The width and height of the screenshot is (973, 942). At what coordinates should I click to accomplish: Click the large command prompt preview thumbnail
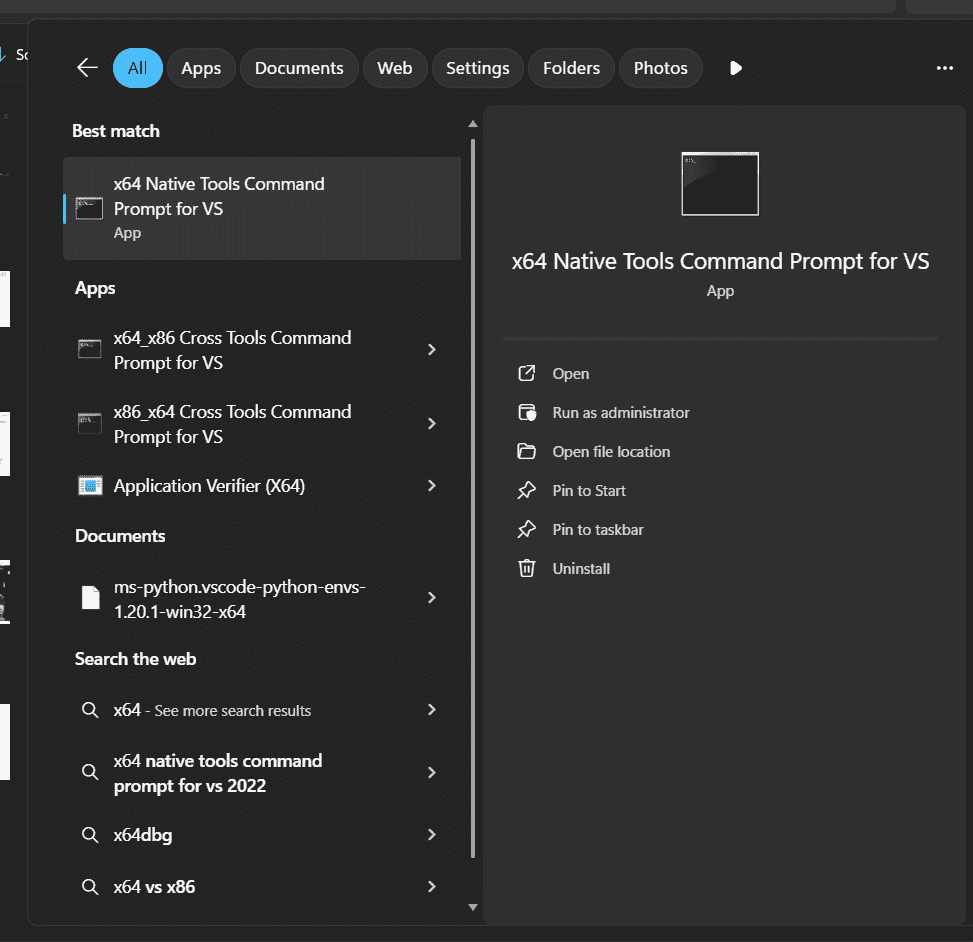click(720, 184)
